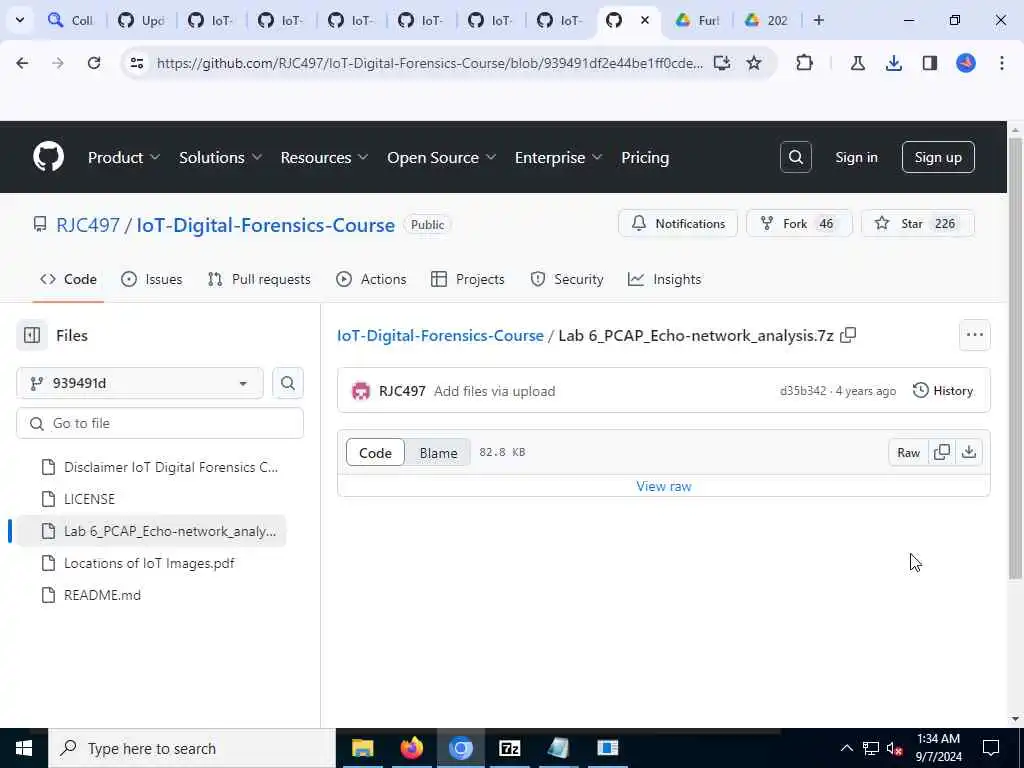Open Chrome profile avatar
Screen dimensions: 1024x768
pos(966,63)
